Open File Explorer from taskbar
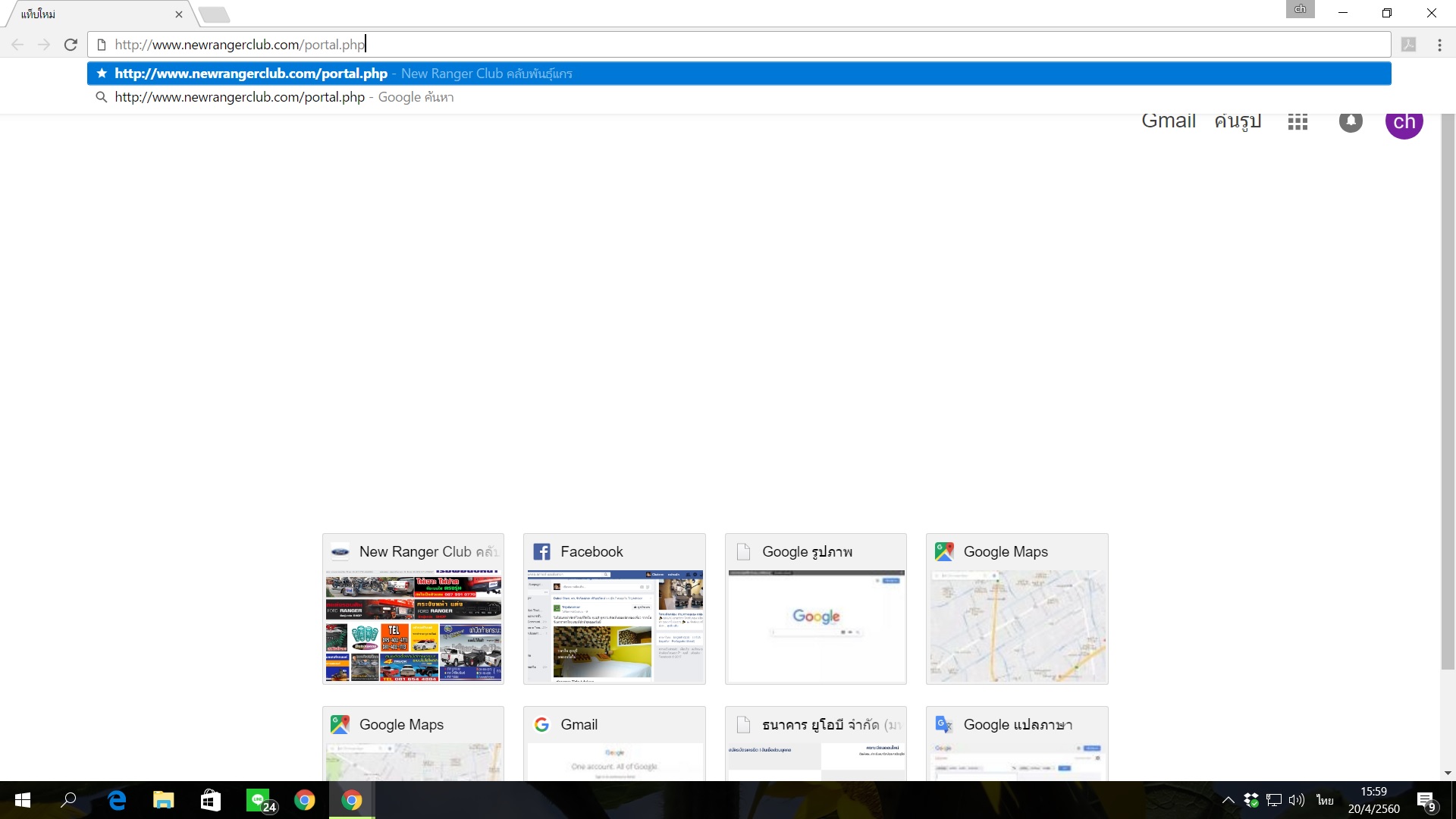 coord(164,800)
